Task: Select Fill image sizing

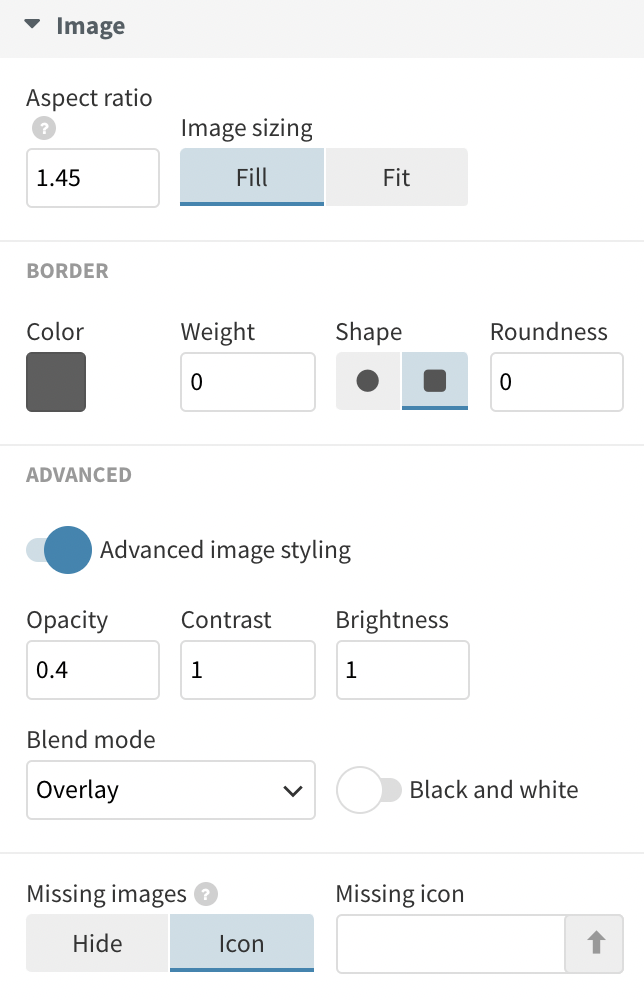Action: point(251,177)
